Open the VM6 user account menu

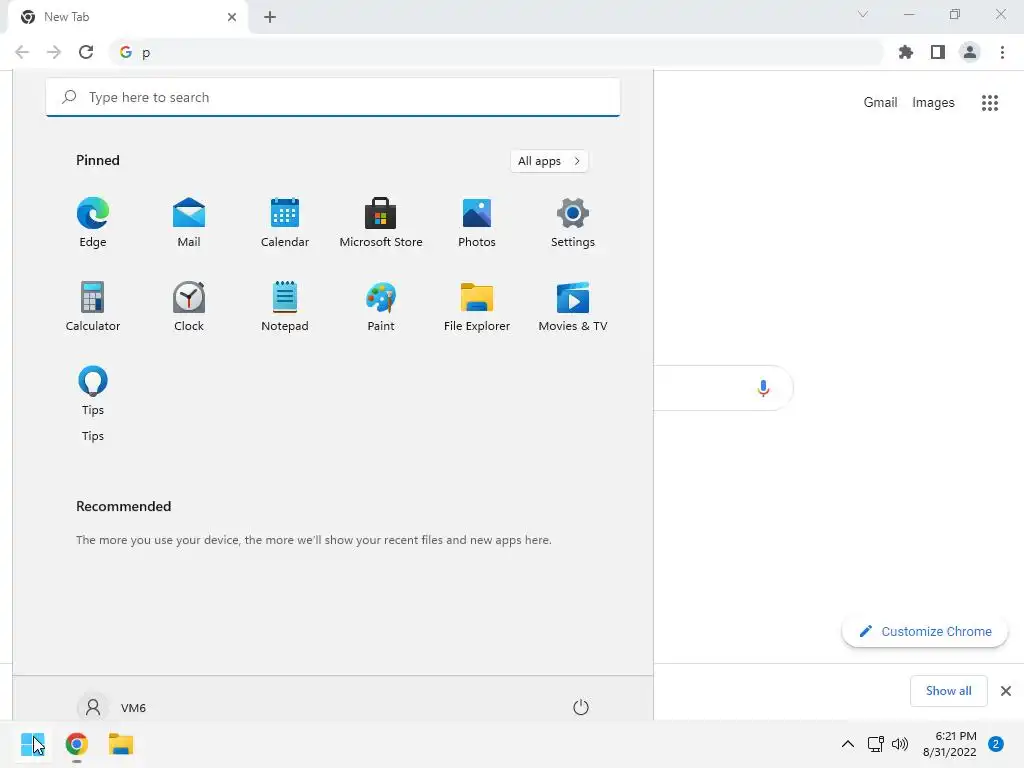point(112,707)
